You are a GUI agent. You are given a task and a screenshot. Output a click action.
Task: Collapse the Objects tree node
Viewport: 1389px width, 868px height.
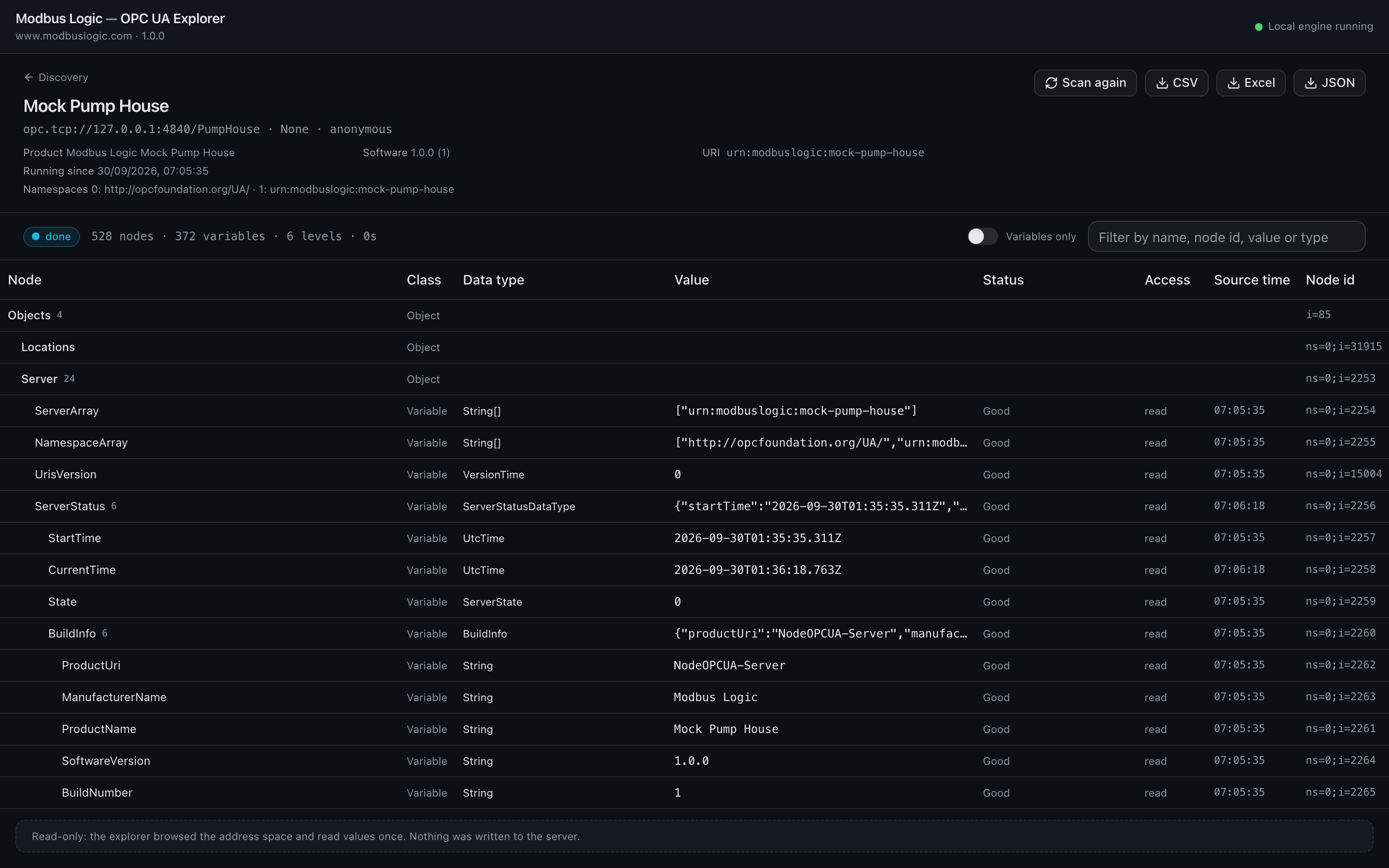pyautogui.click(x=29, y=315)
